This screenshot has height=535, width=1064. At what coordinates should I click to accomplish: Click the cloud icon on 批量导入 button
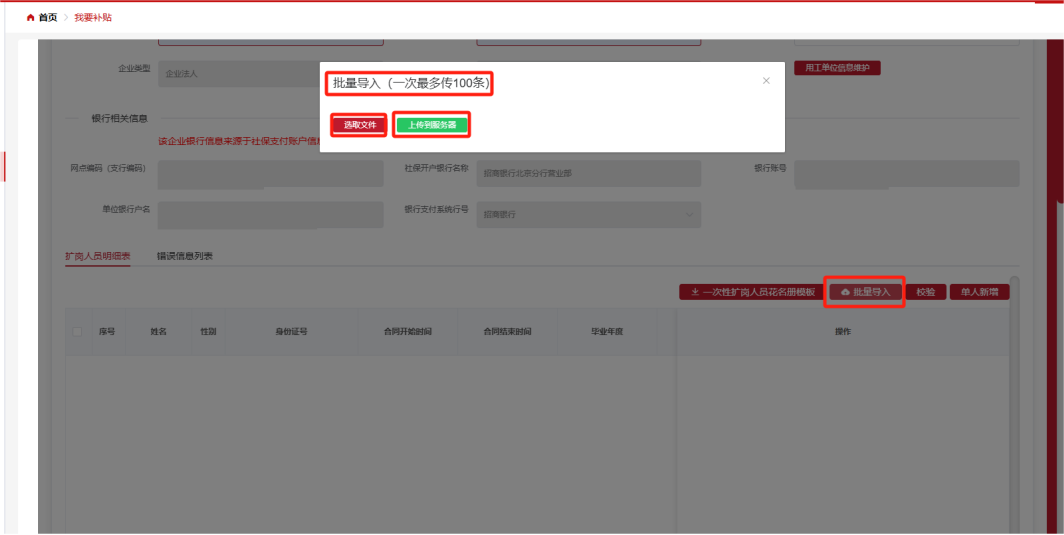pos(845,292)
